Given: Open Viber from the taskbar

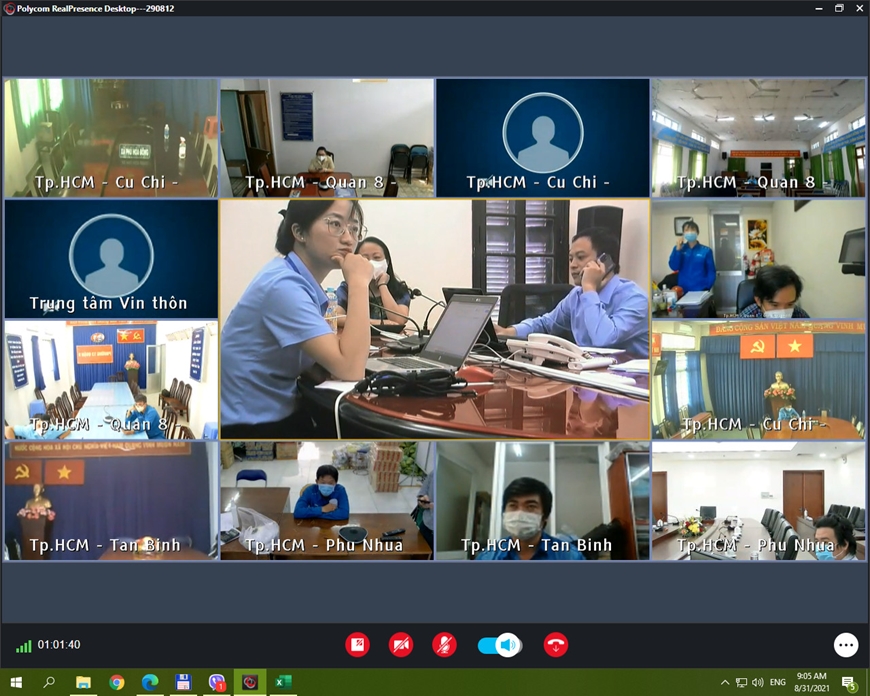Looking at the screenshot, I should tap(217, 682).
